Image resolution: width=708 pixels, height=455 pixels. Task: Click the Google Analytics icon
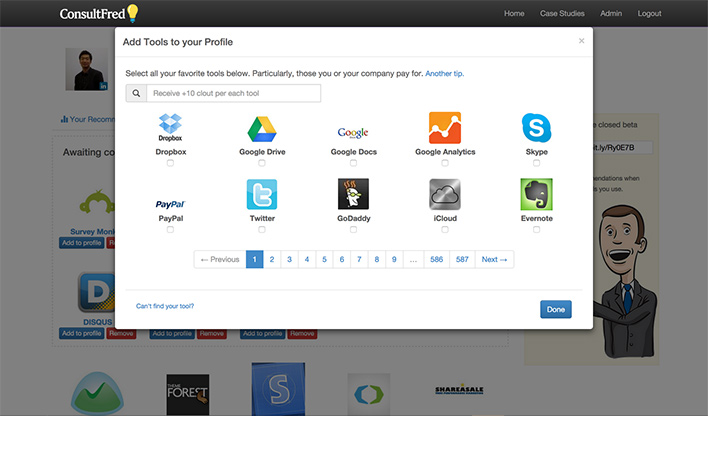pos(445,128)
